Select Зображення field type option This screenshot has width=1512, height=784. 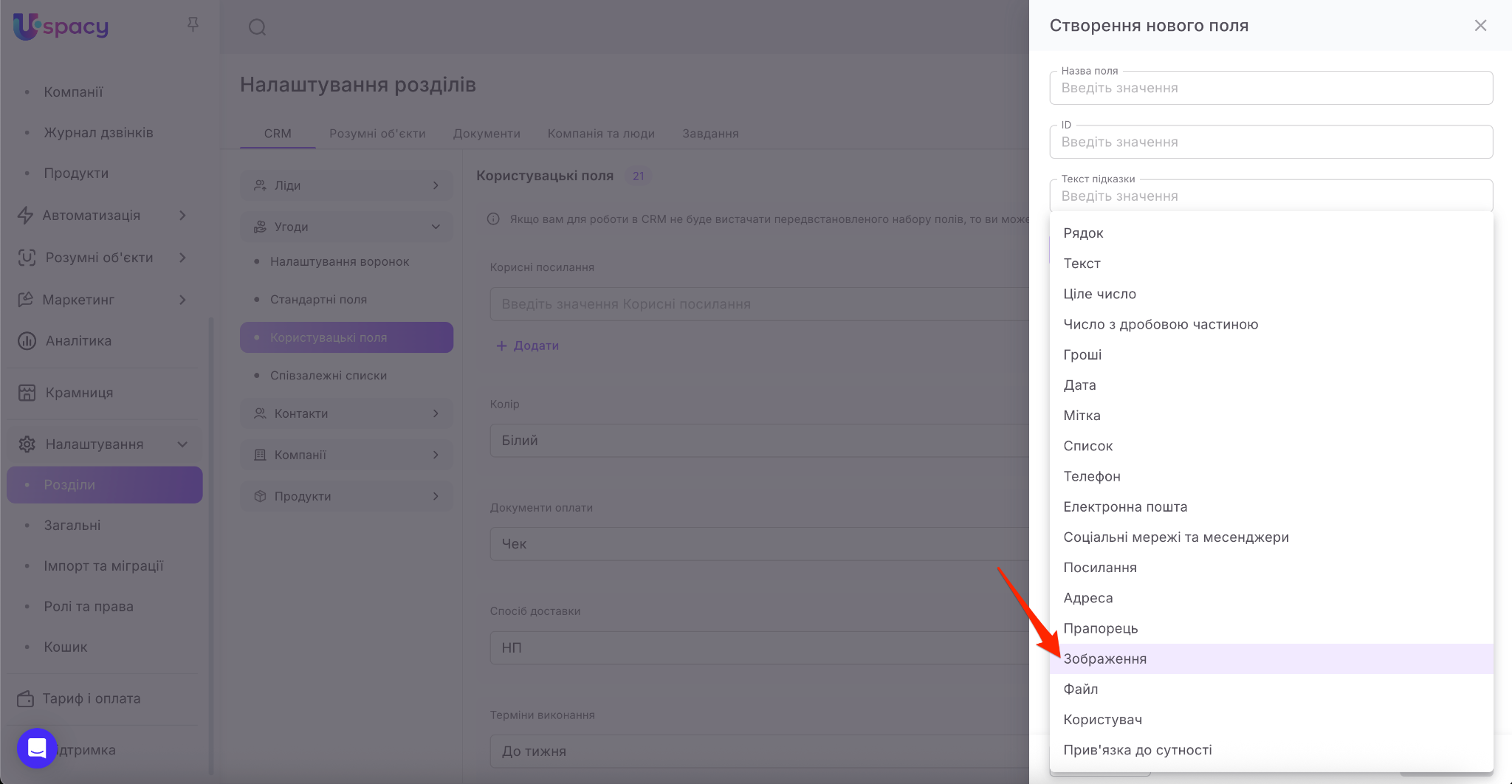tap(1104, 659)
